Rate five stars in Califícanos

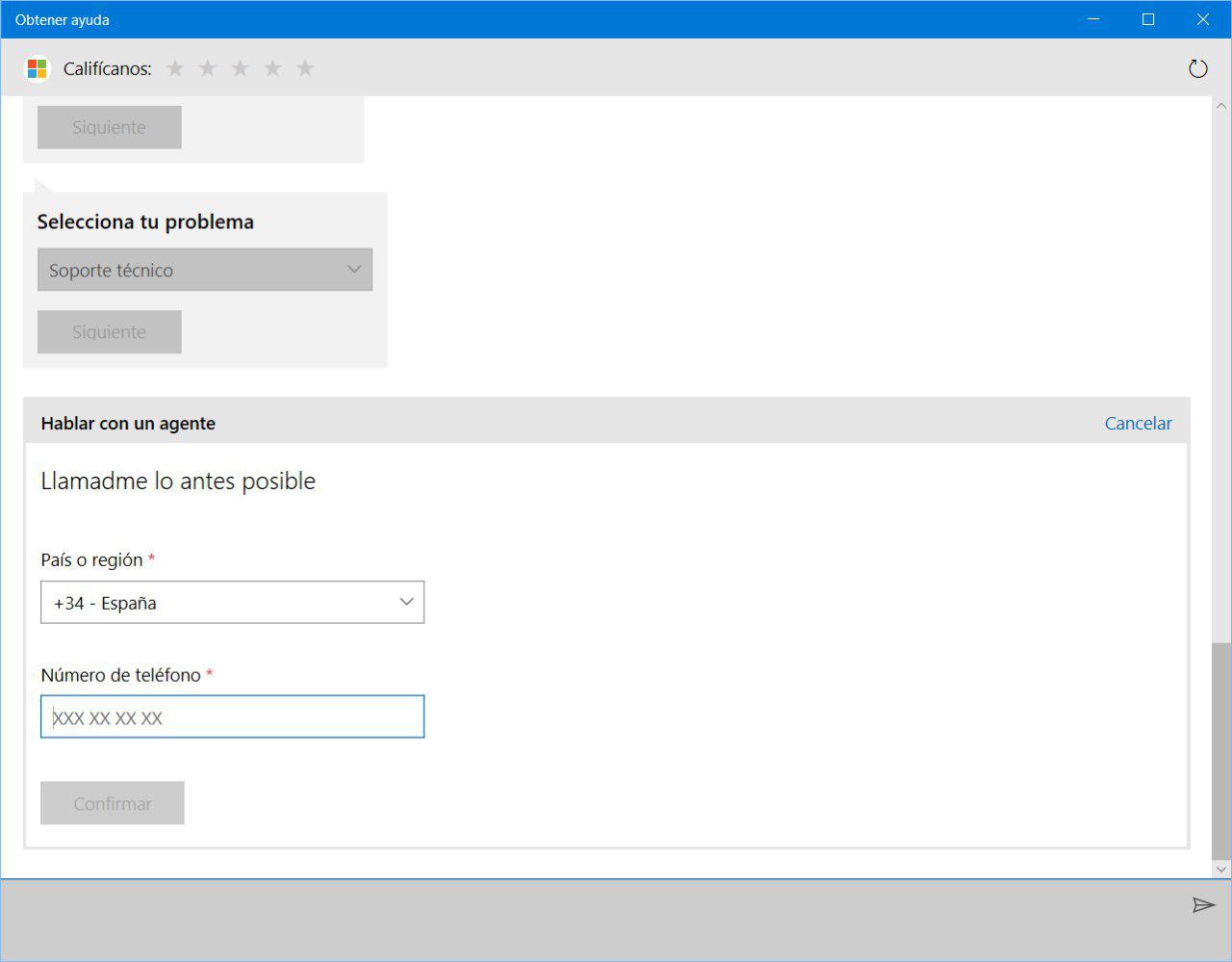(305, 68)
